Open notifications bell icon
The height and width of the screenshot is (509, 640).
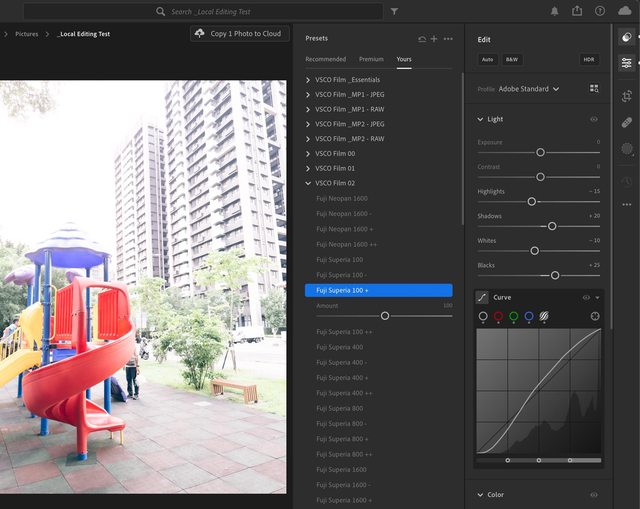click(x=555, y=11)
